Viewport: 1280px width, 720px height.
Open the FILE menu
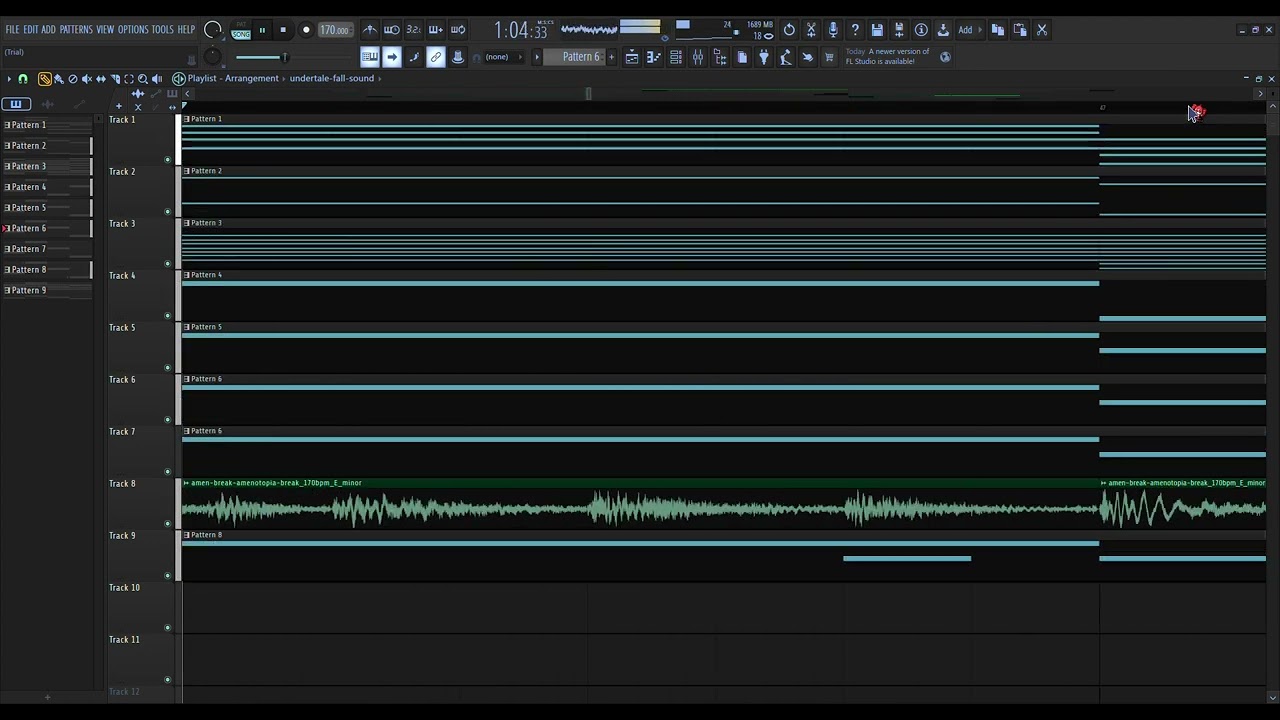tap(12, 30)
